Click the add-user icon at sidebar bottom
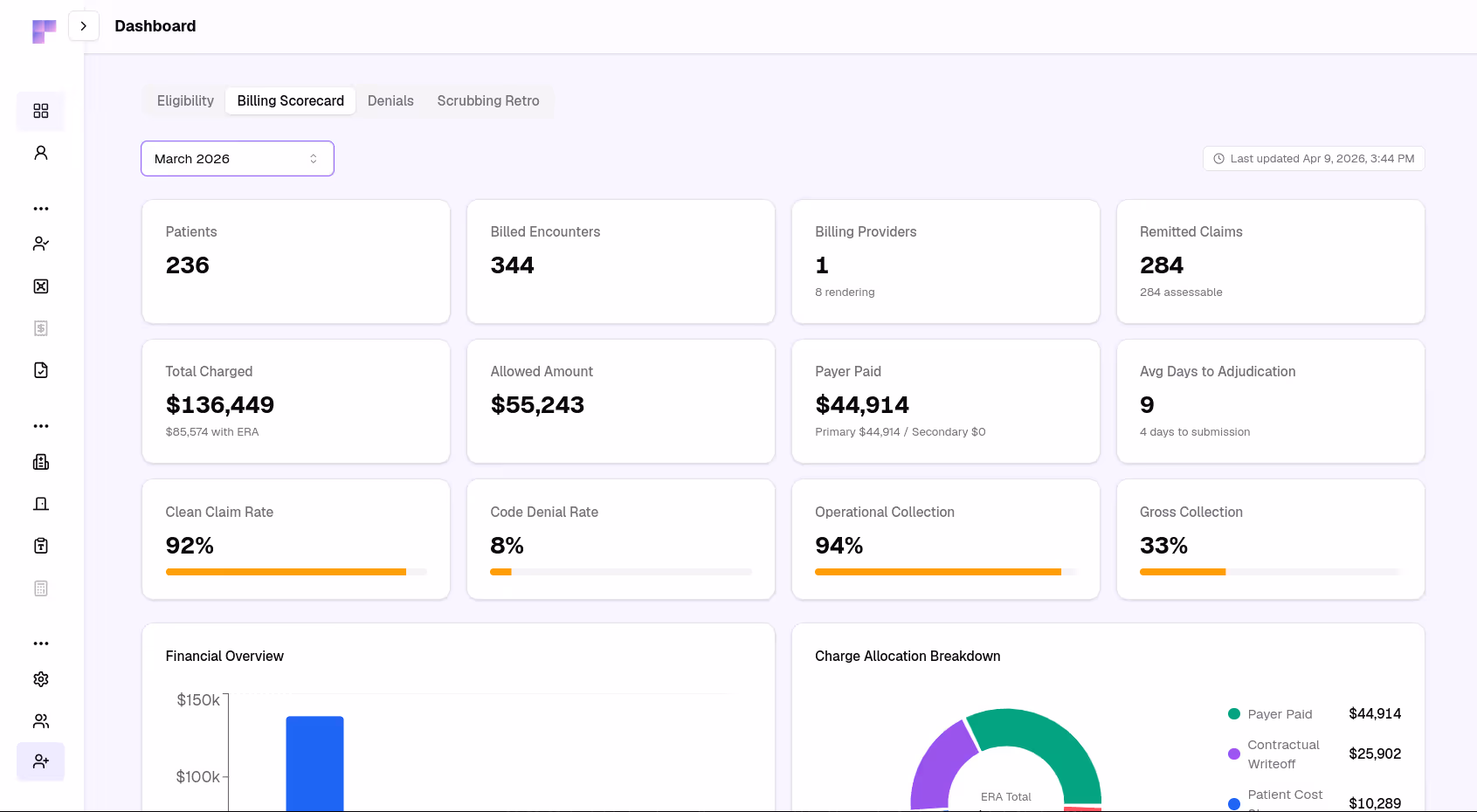The width and height of the screenshot is (1477, 812). pos(40,761)
